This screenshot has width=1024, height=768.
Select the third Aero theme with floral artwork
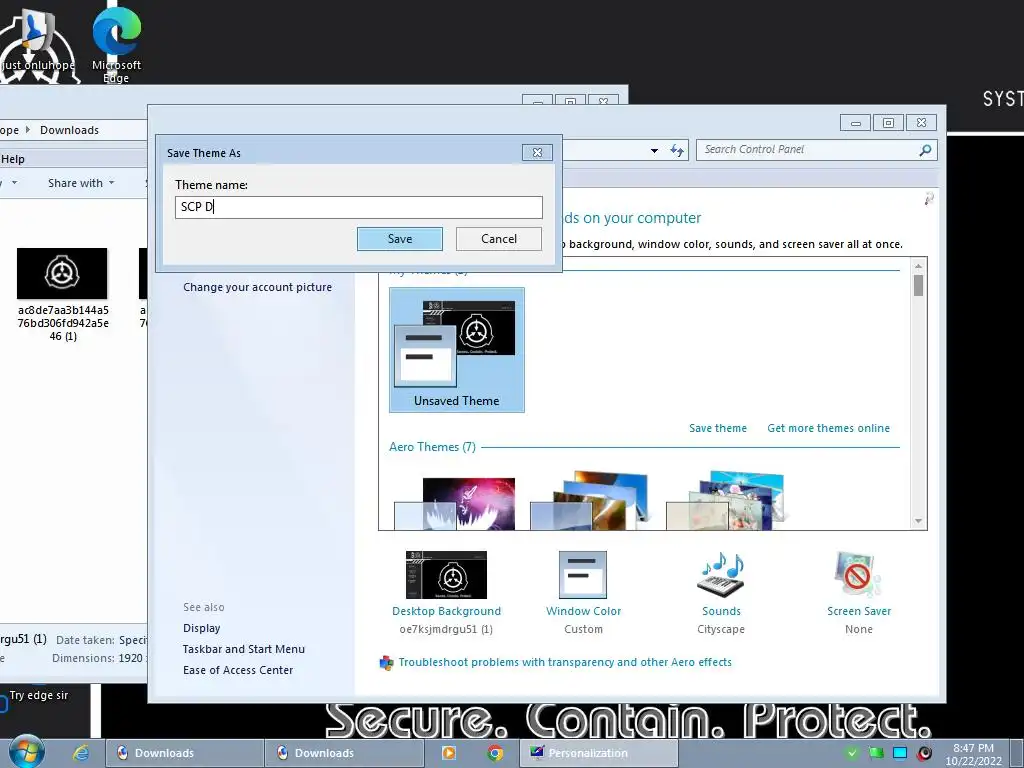[x=725, y=502]
